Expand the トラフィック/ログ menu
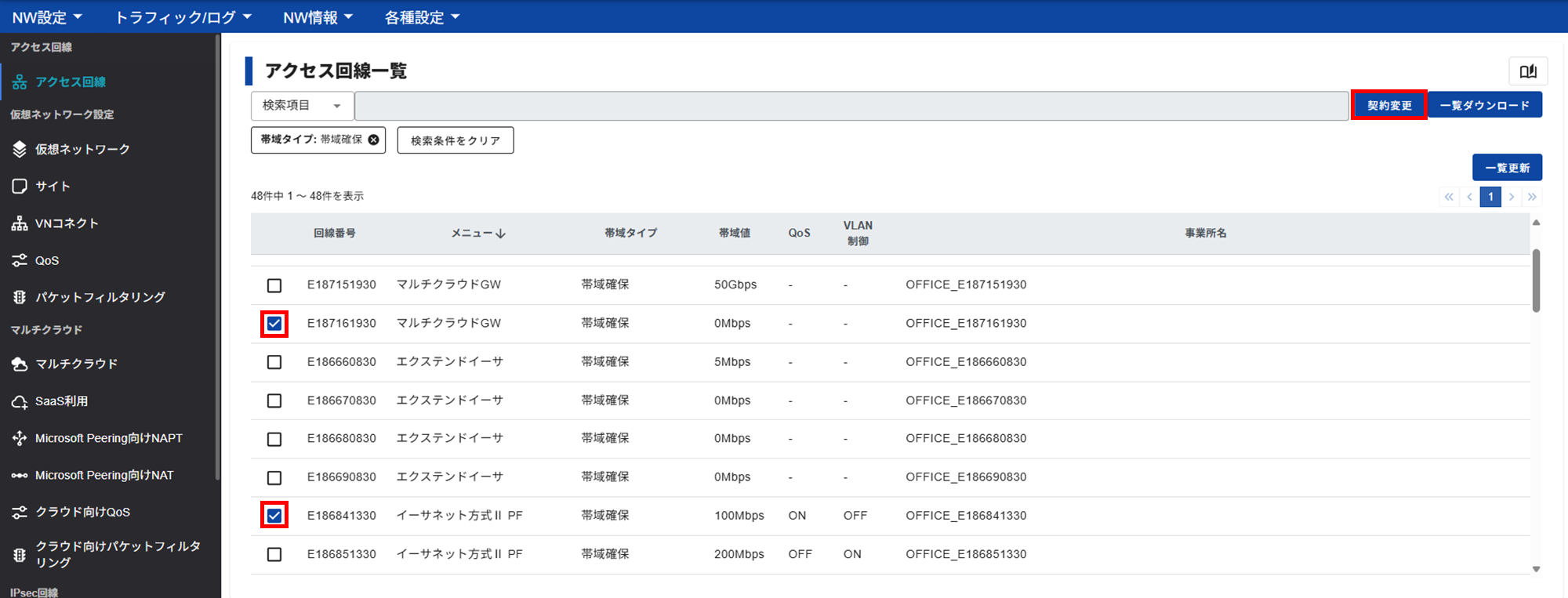Screen dimensions: 1568x598 tap(183, 17)
